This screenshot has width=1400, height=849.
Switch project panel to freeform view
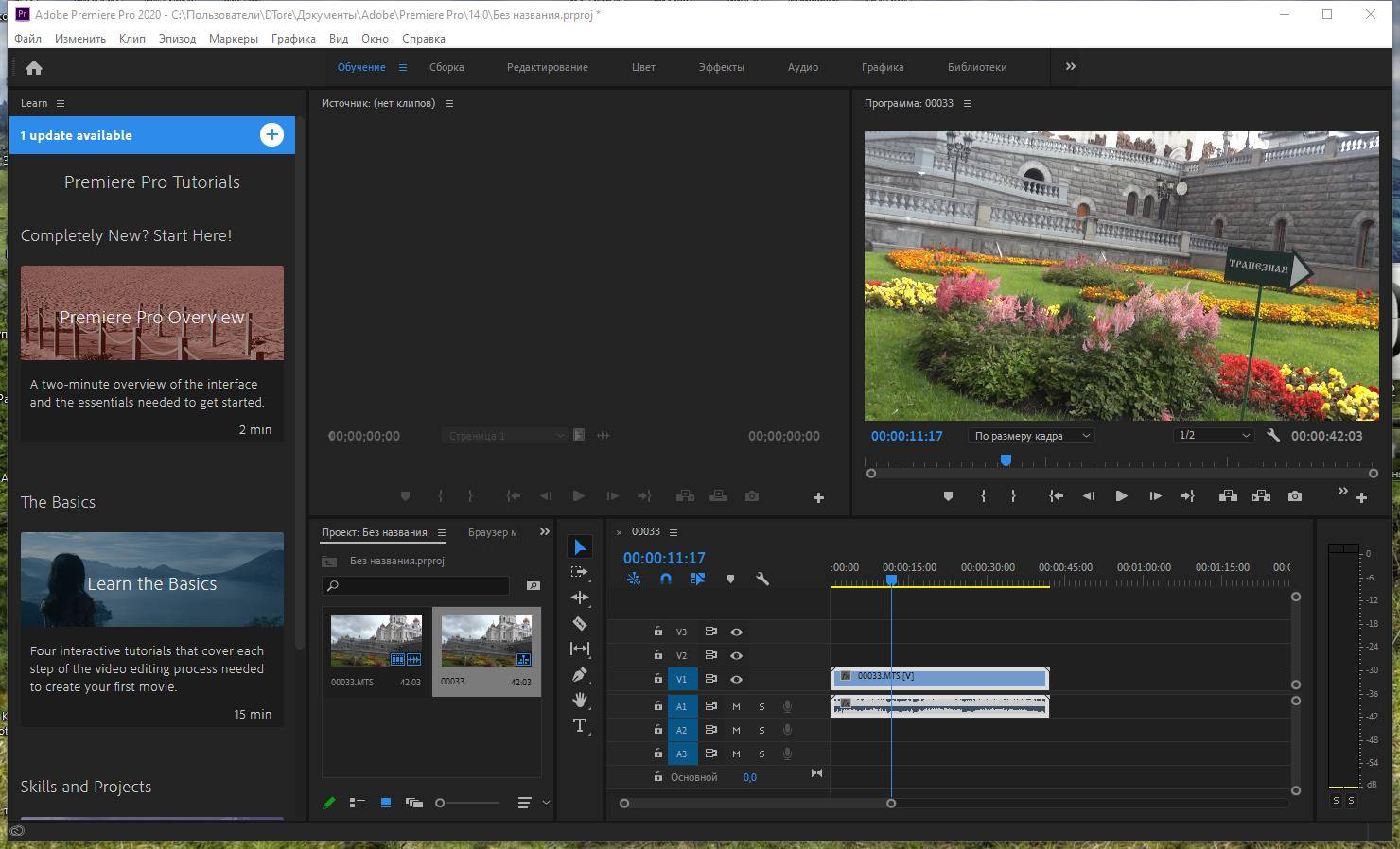coord(414,803)
